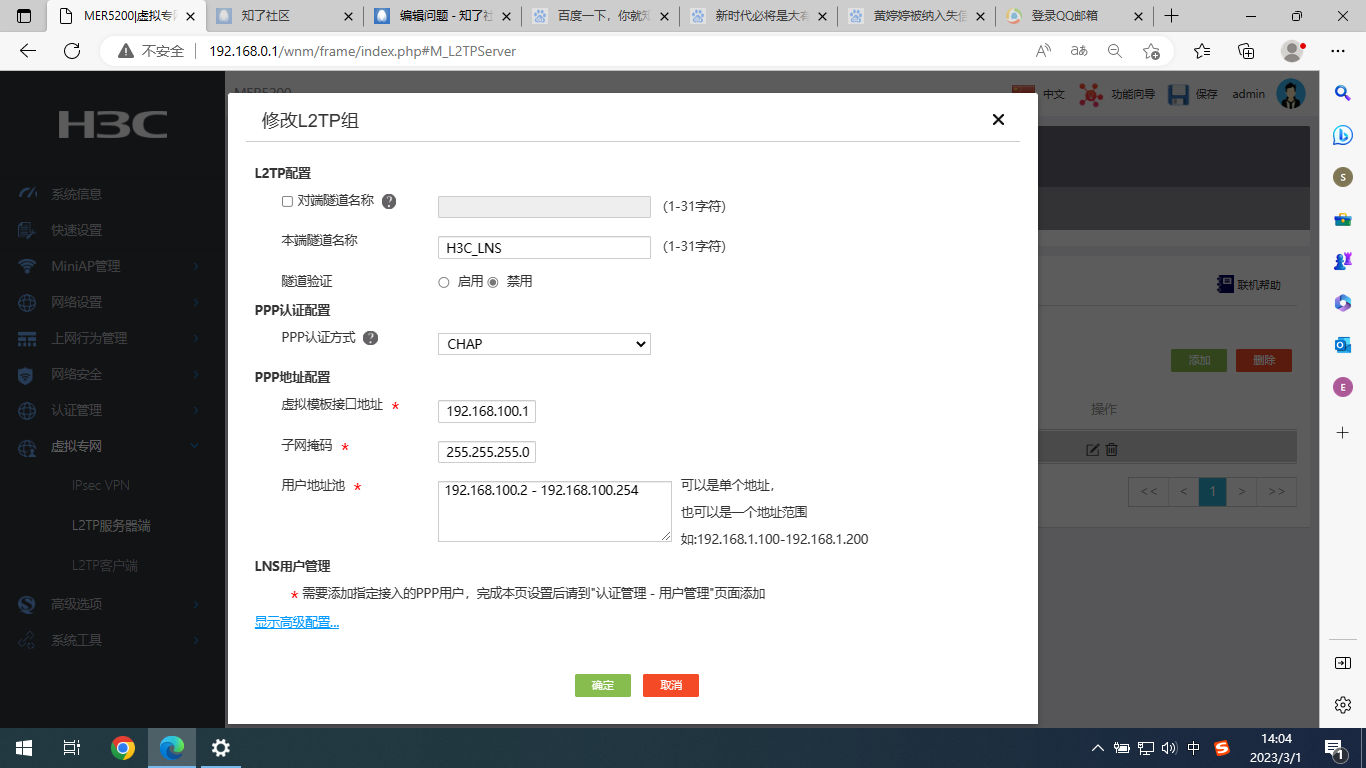Switch to the 登录QQ邮箱 browser tab

tap(1074, 16)
